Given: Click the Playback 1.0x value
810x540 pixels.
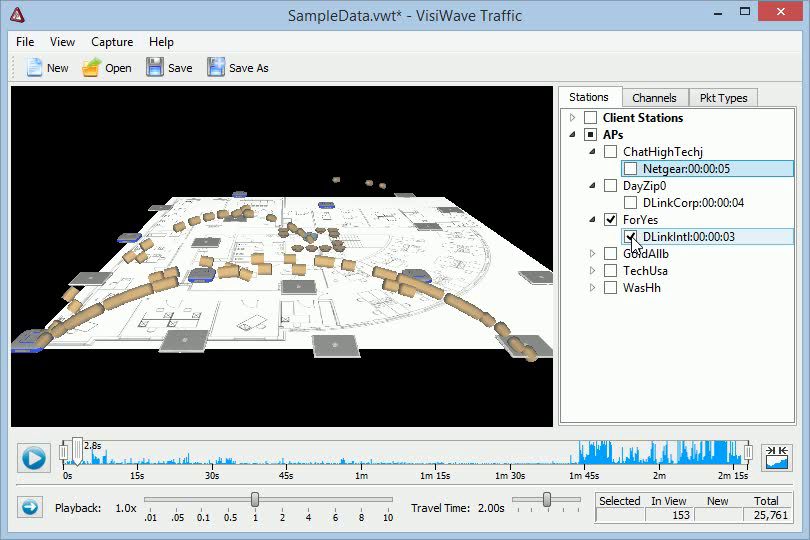Looking at the screenshot, I should click(x=126, y=508).
